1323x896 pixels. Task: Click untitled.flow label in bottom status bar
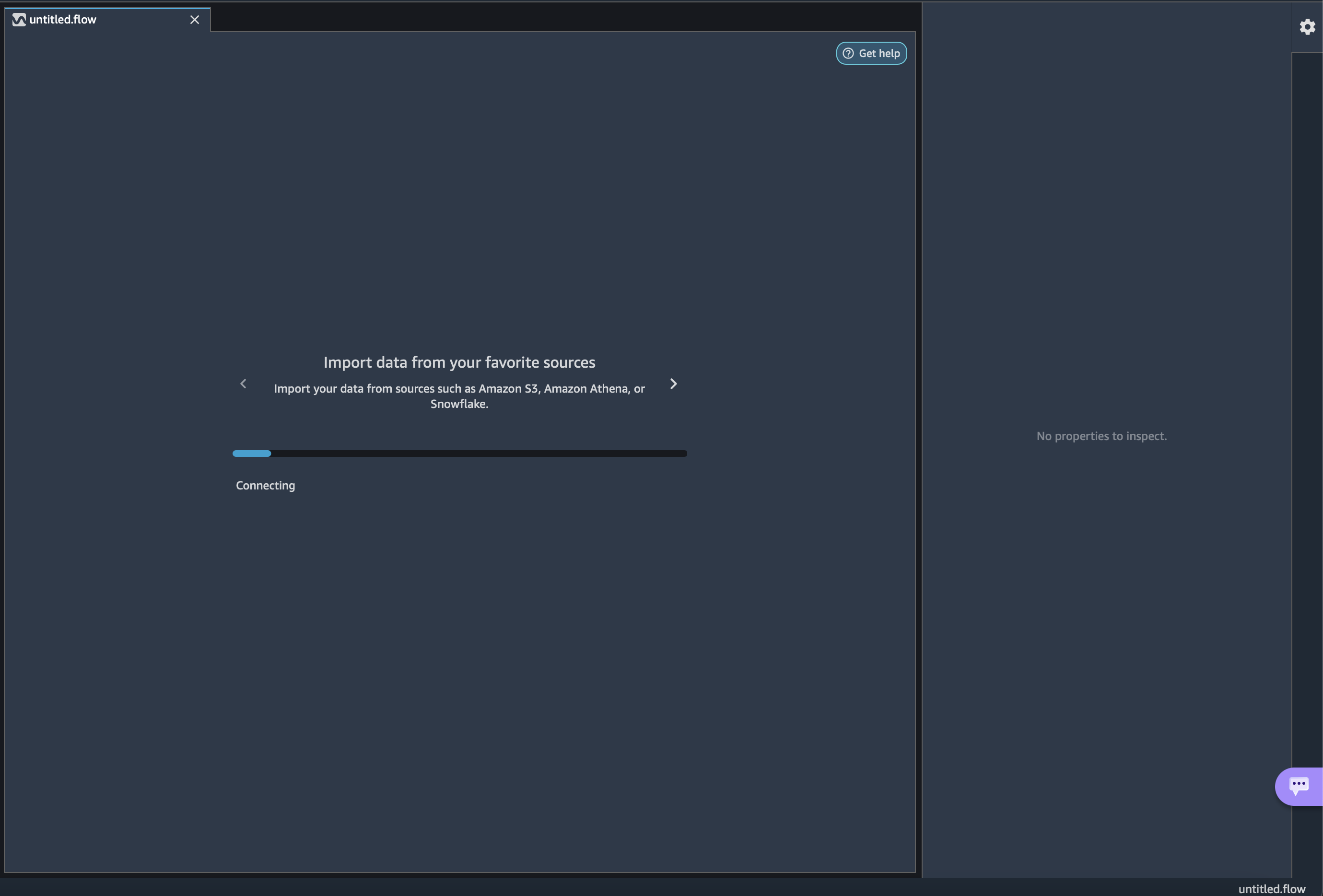tap(1271, 889)
